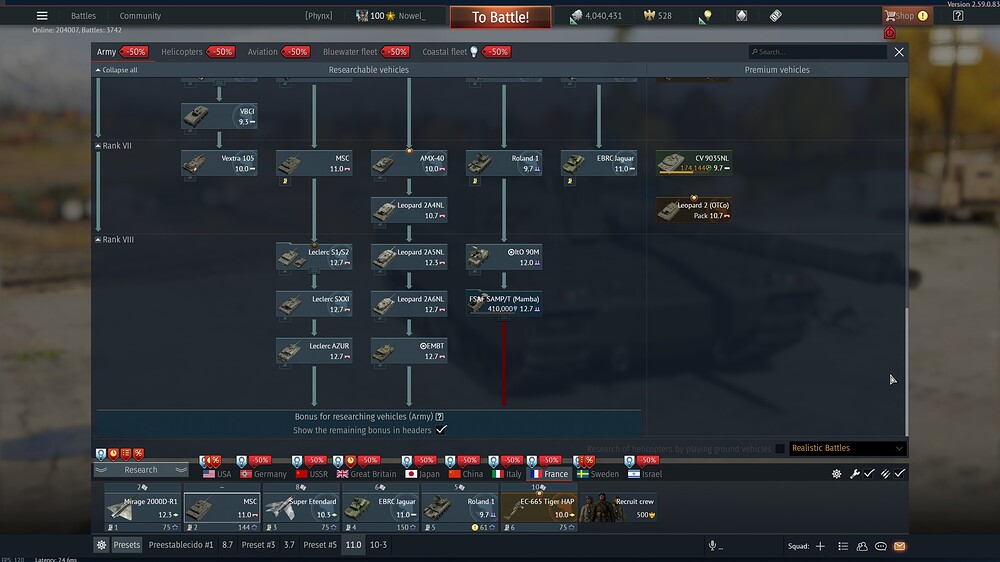This screenshot has width=1000, height=562.
Task: Open the contacts list icon
Action: coord(843,546)
